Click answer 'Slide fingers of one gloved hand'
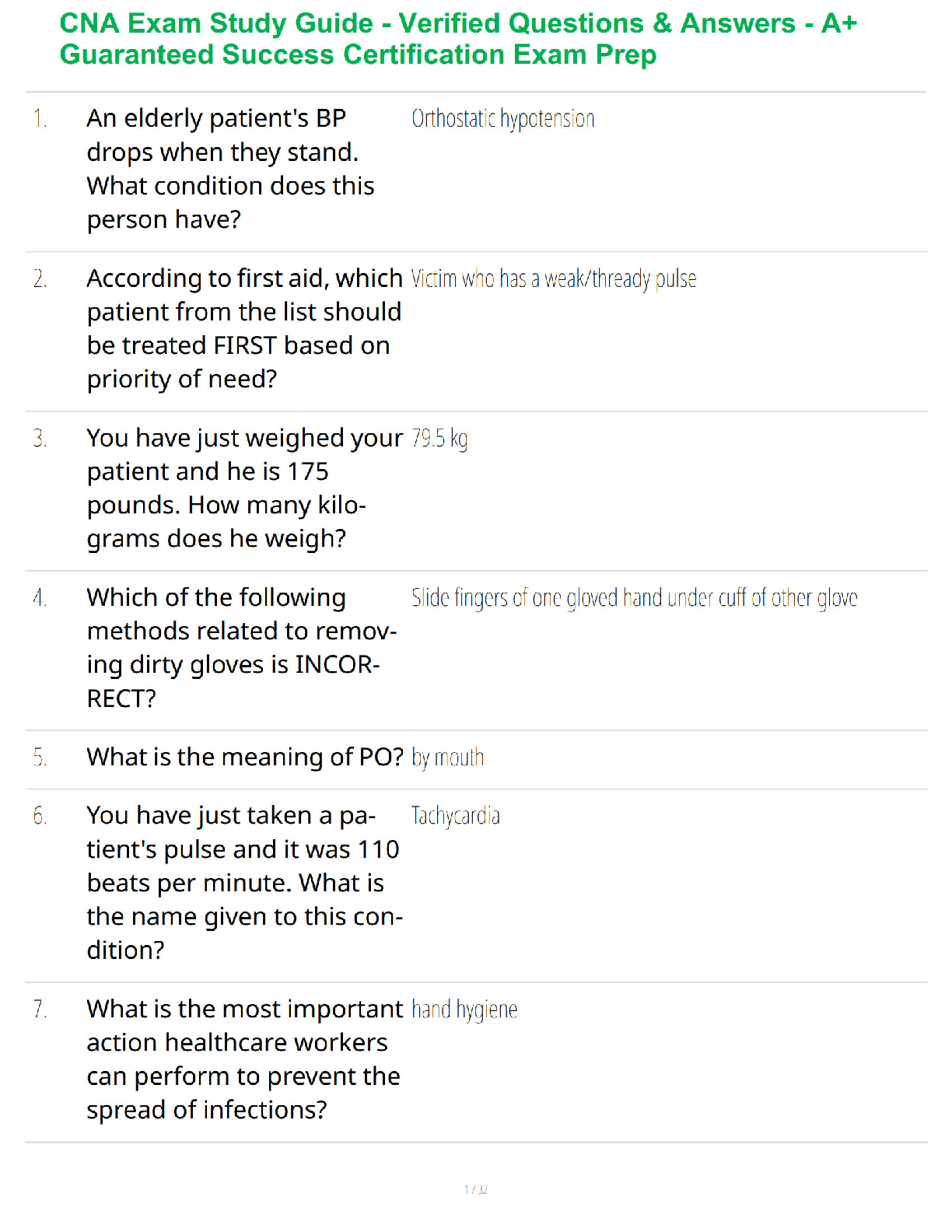This screenshot has width=952, height=1232. coord(635,598)
